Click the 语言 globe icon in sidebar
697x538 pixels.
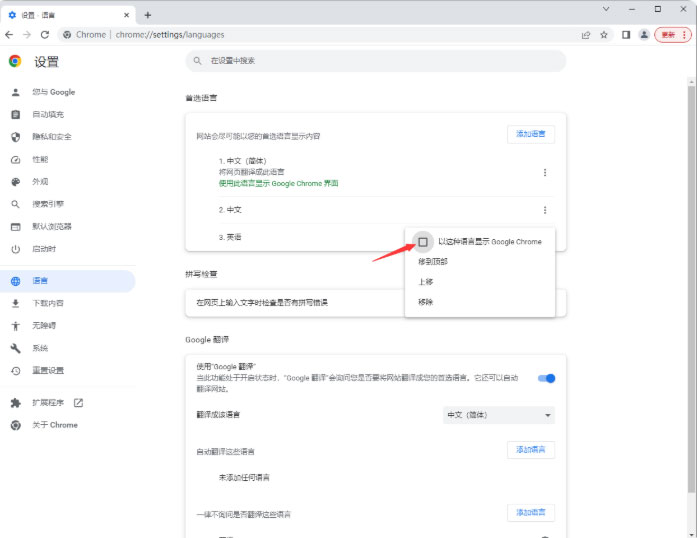[16, 281]
